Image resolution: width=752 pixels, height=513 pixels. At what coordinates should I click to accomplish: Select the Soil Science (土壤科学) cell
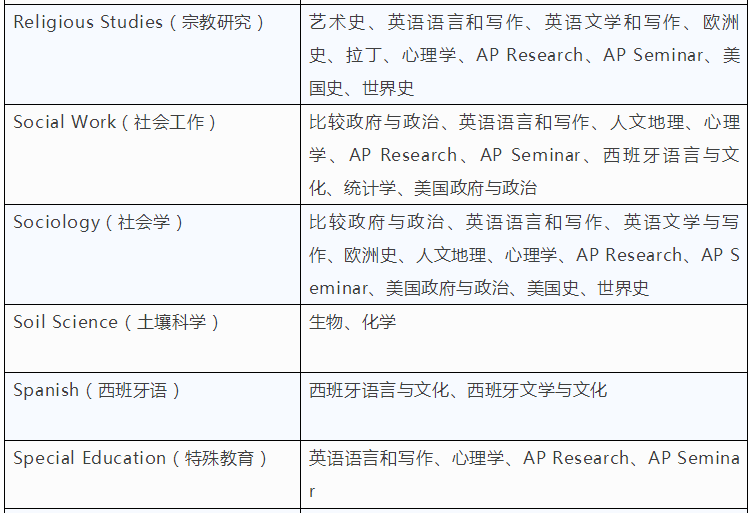tap(116, 322)
